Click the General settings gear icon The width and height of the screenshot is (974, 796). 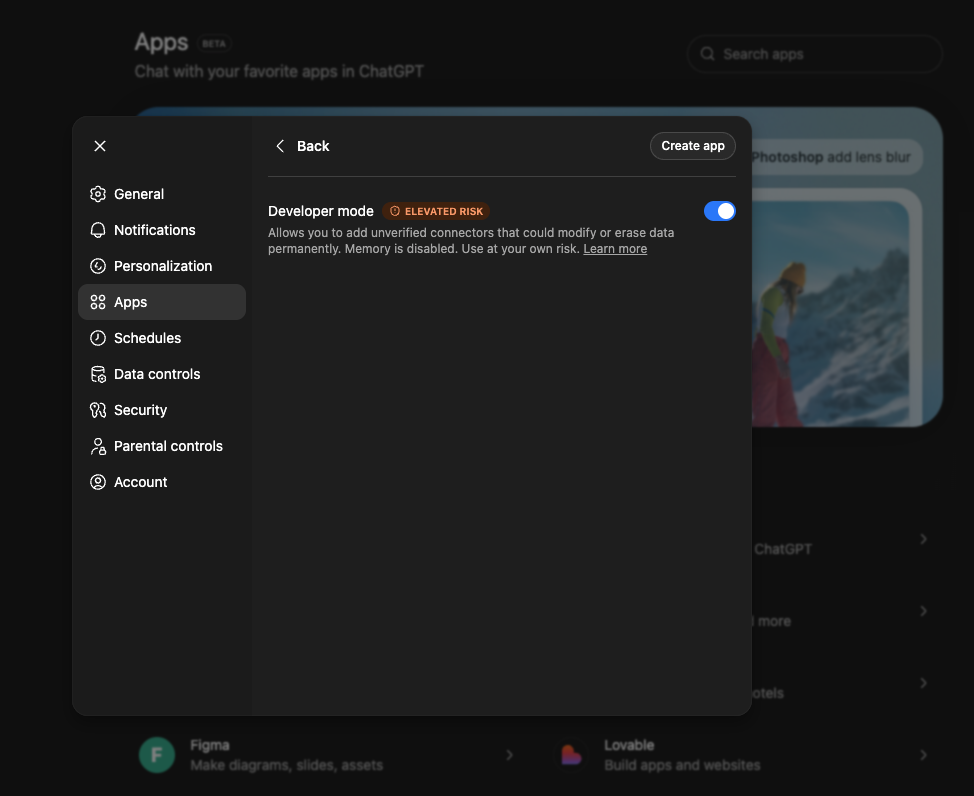98,194
